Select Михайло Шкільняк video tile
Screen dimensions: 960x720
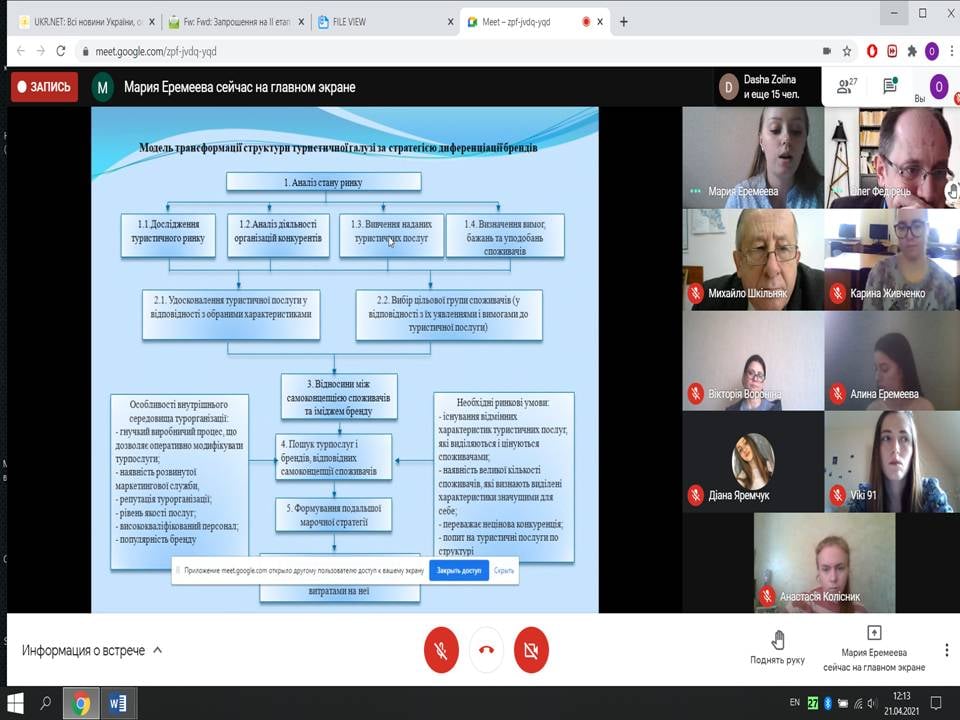click(752, 259)
